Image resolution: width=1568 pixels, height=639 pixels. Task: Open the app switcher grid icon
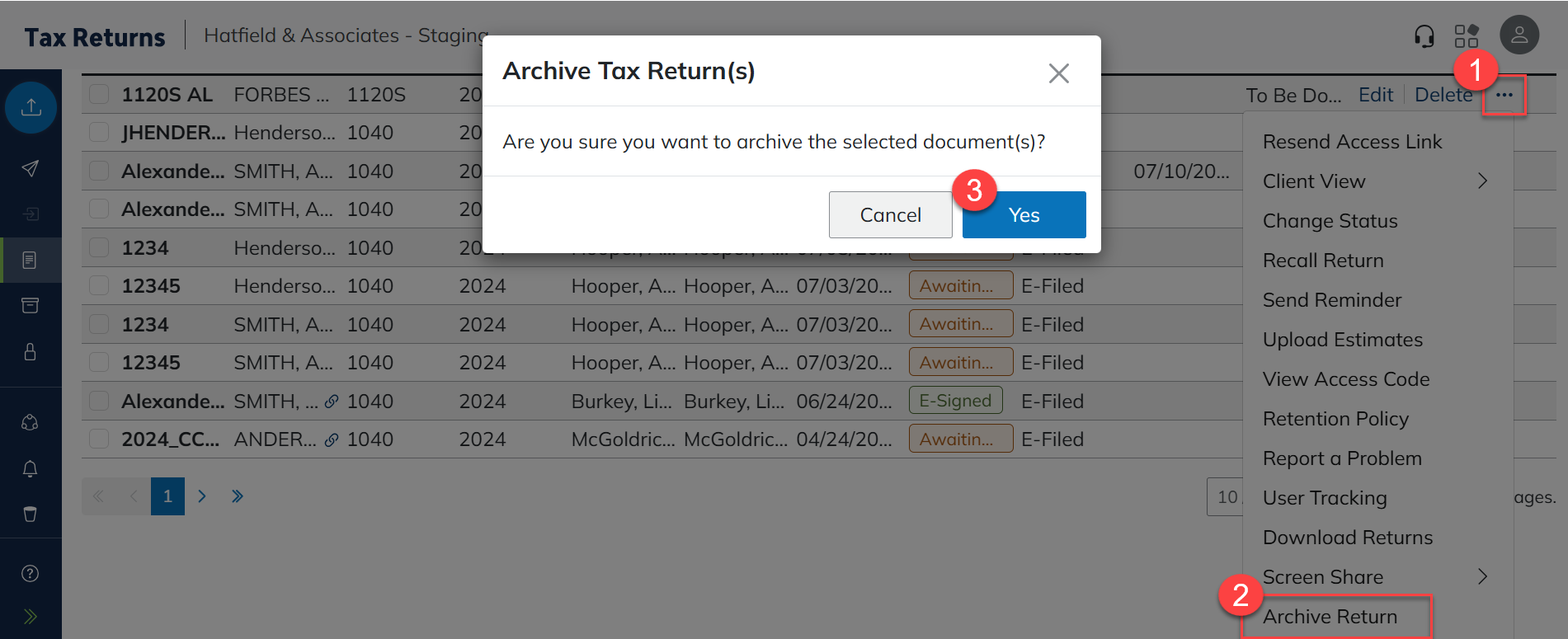(x=1467, y=36)
